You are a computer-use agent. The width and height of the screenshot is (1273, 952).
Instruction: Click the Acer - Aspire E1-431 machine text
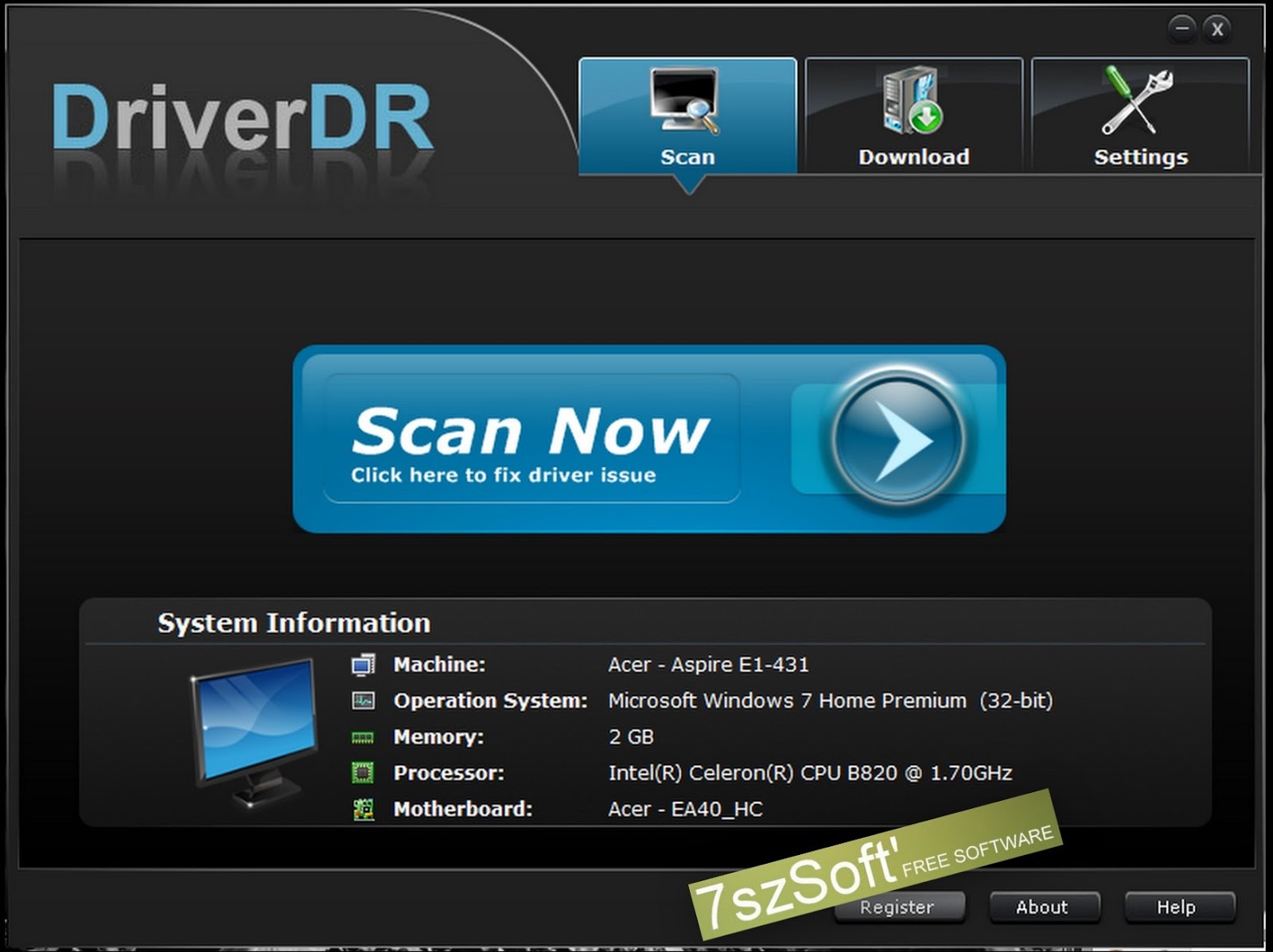[709, 664]
